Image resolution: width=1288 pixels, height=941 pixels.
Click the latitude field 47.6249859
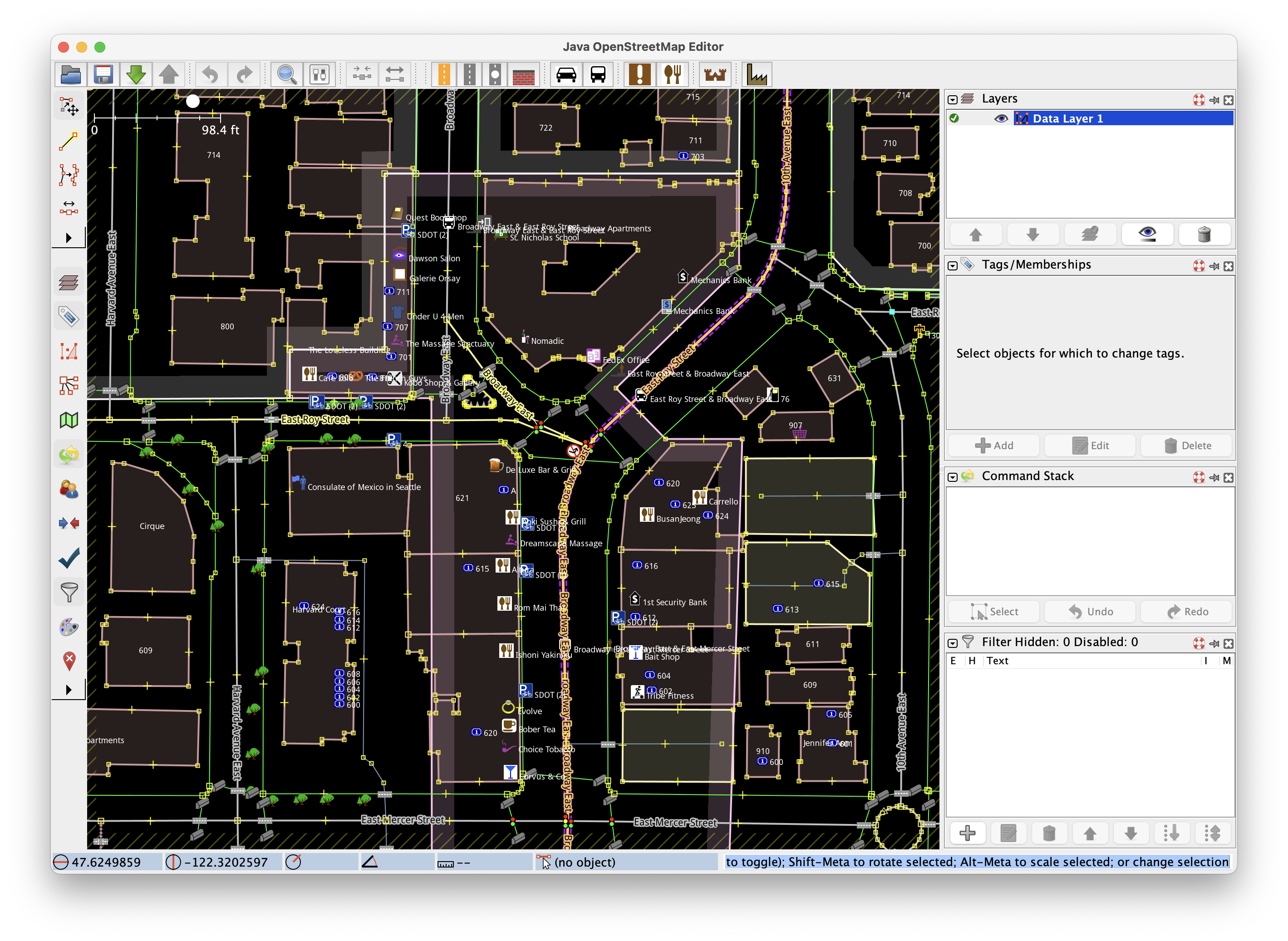(107, 862)
